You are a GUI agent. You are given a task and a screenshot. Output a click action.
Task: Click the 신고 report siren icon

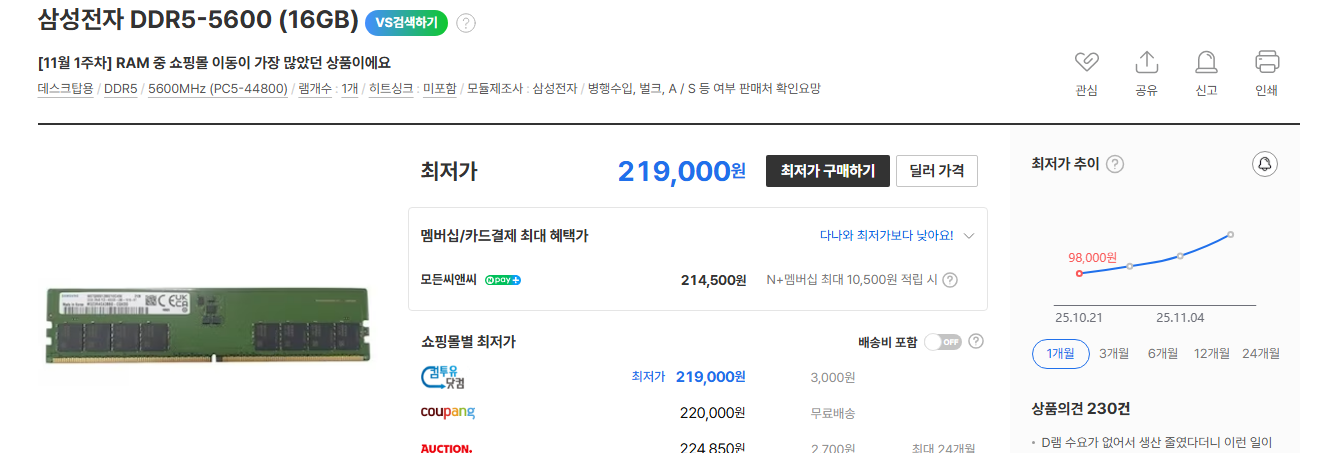[x=1206, y=62]
